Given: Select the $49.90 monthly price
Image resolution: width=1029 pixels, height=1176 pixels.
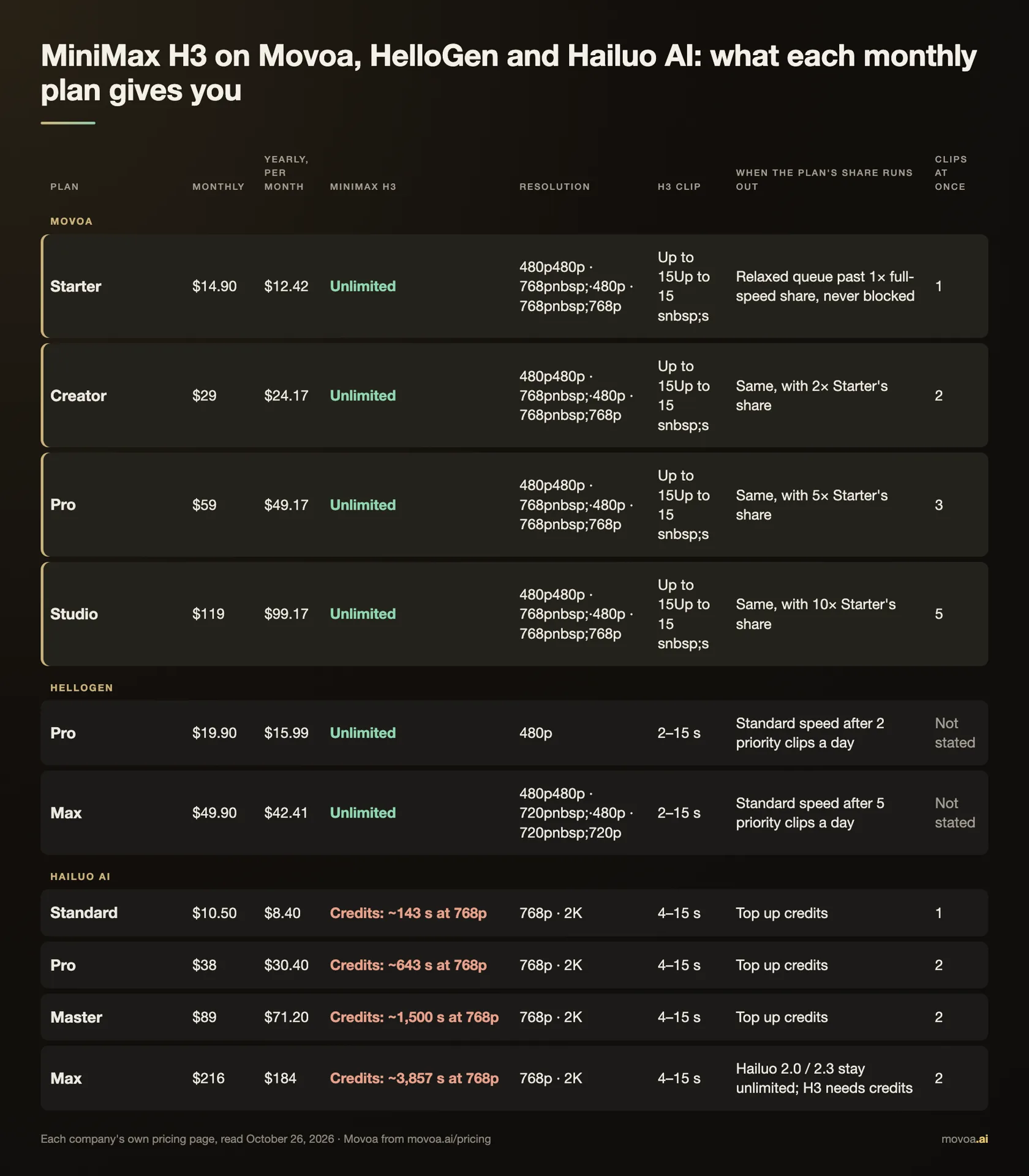Looking at the screenshot, I should (x=214, y=813).
